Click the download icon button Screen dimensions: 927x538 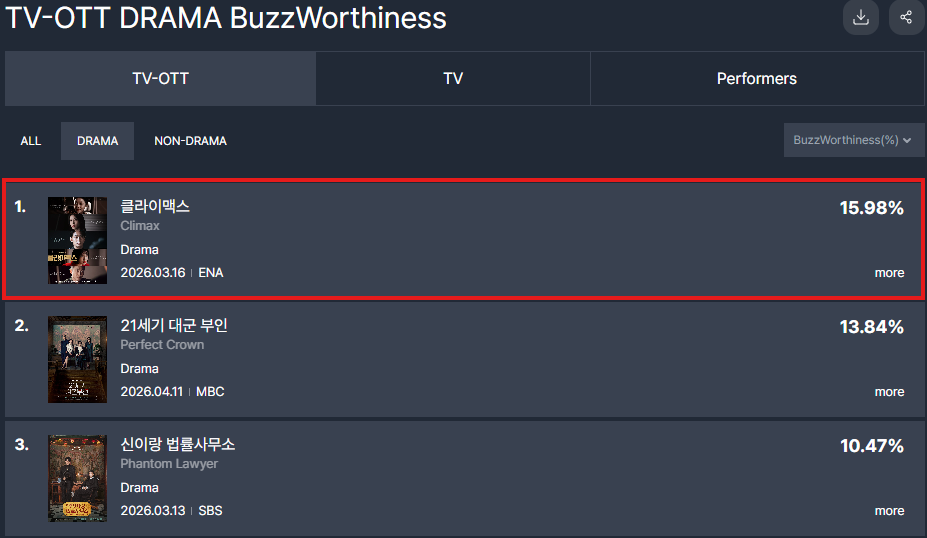coord(860,17)
